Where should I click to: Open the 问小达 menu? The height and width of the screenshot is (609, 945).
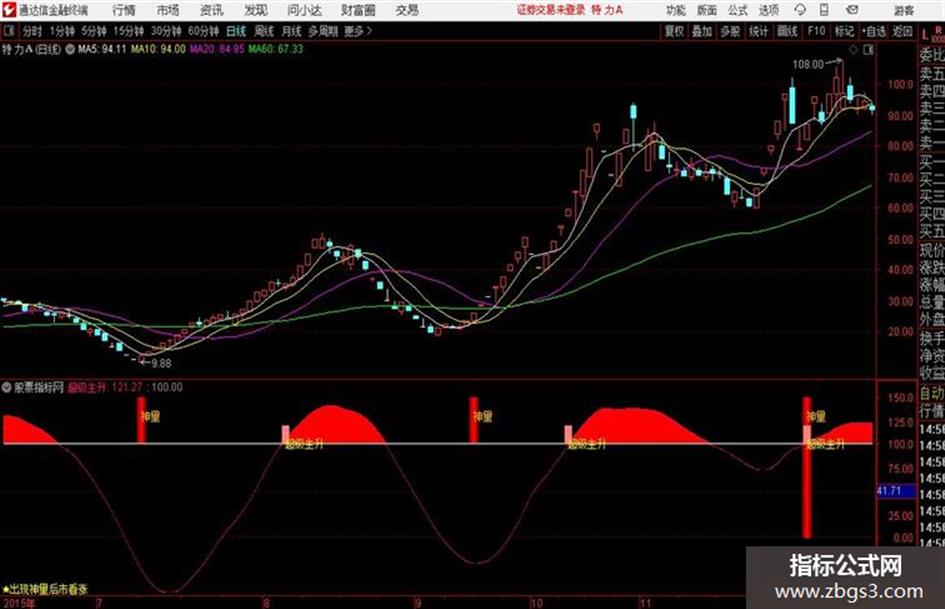(304, 10)
